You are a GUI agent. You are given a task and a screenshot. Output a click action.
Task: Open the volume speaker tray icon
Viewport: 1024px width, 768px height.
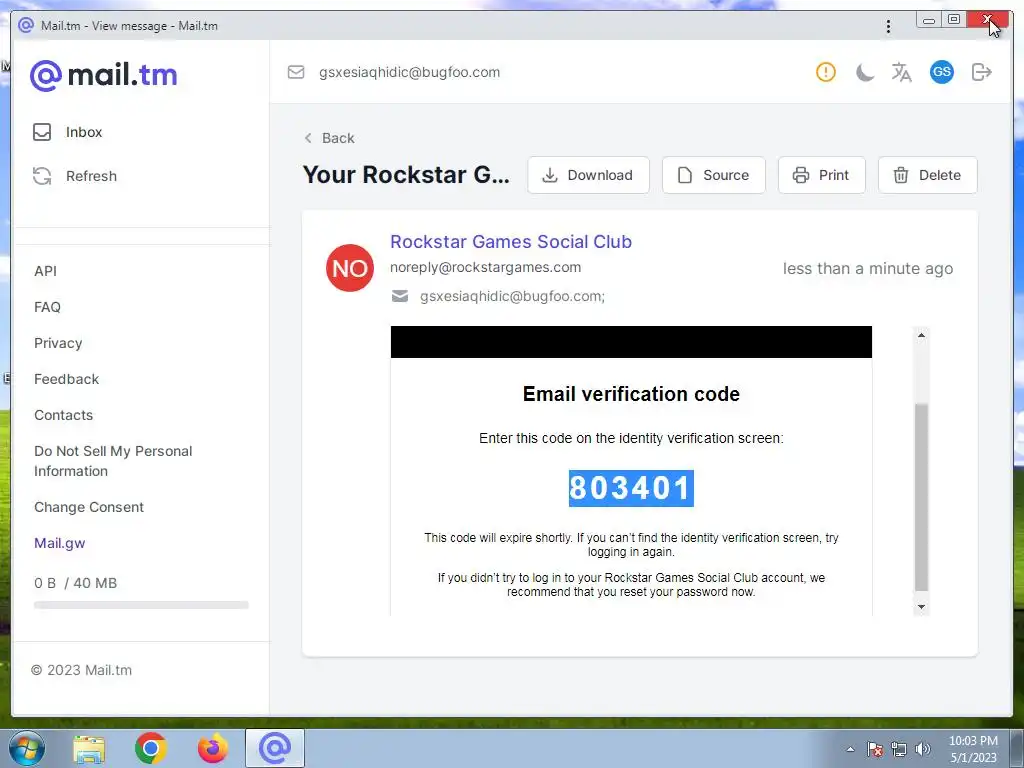[x=923, y=749]
